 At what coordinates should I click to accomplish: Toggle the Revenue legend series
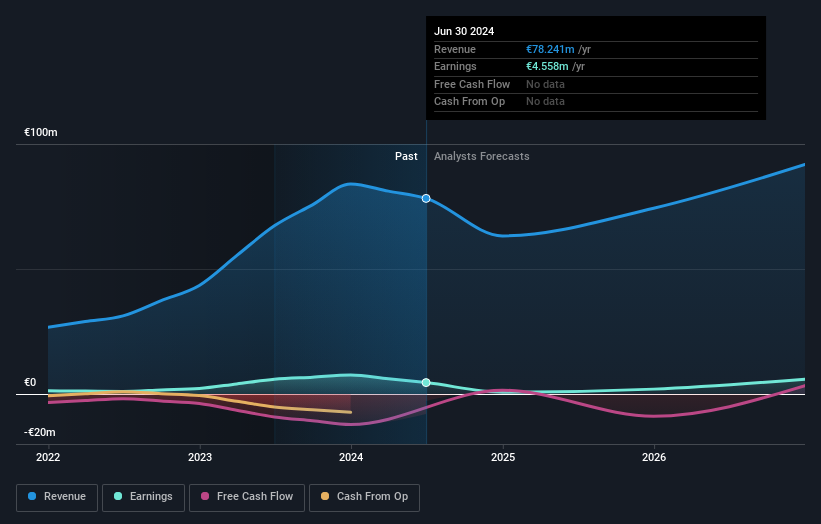[x=57, y=497]
